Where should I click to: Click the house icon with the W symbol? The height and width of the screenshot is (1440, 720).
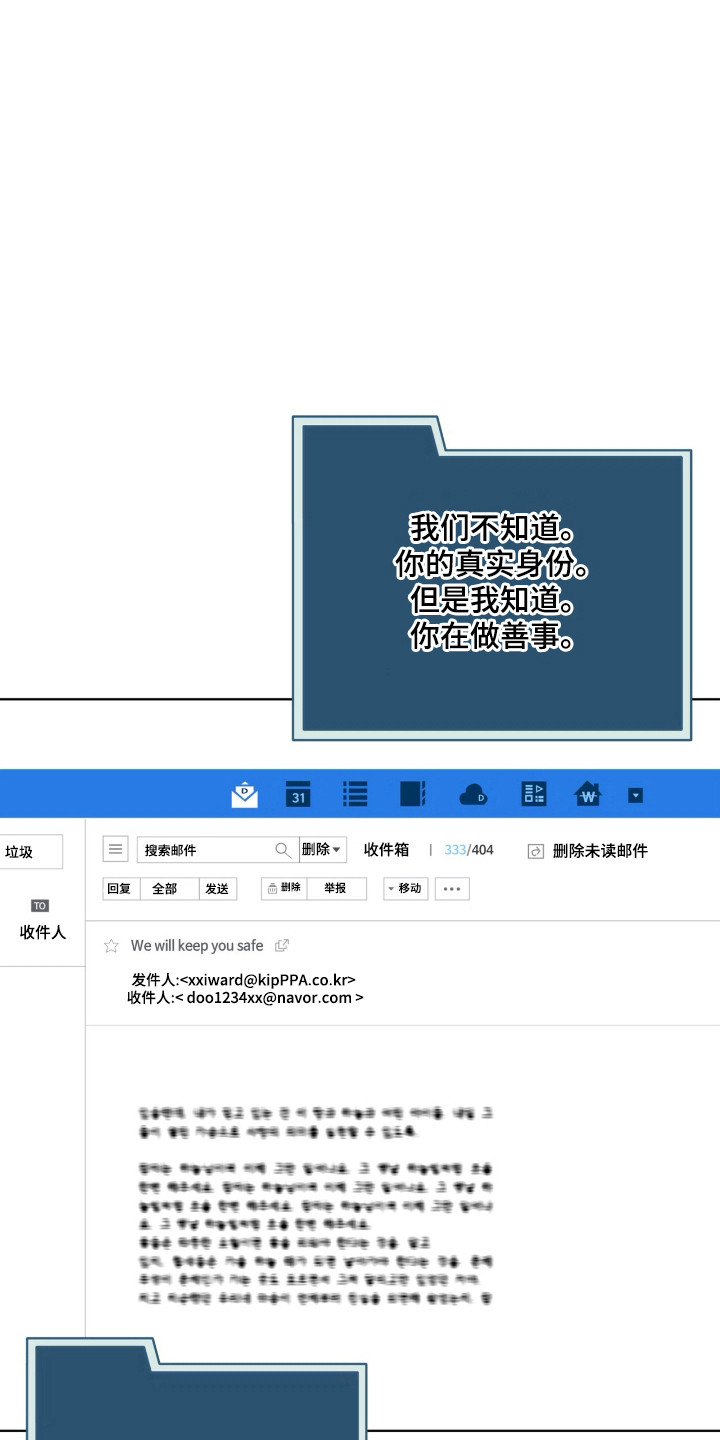(x=587, y=795)
